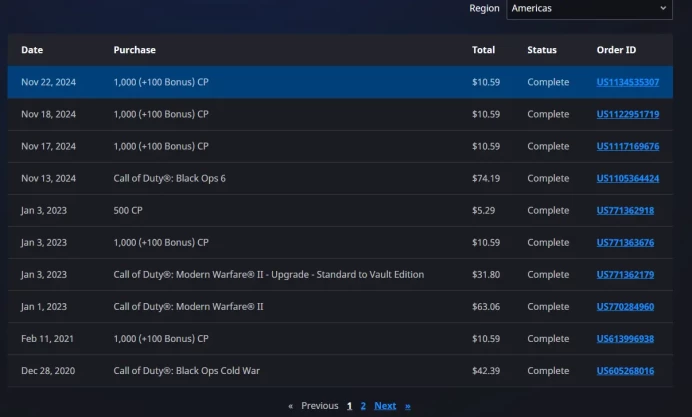The image size is (692, 417).
Task: Click Modern Warfare II Upgrade to Vault Edition
Action: [x=268, y=274]
